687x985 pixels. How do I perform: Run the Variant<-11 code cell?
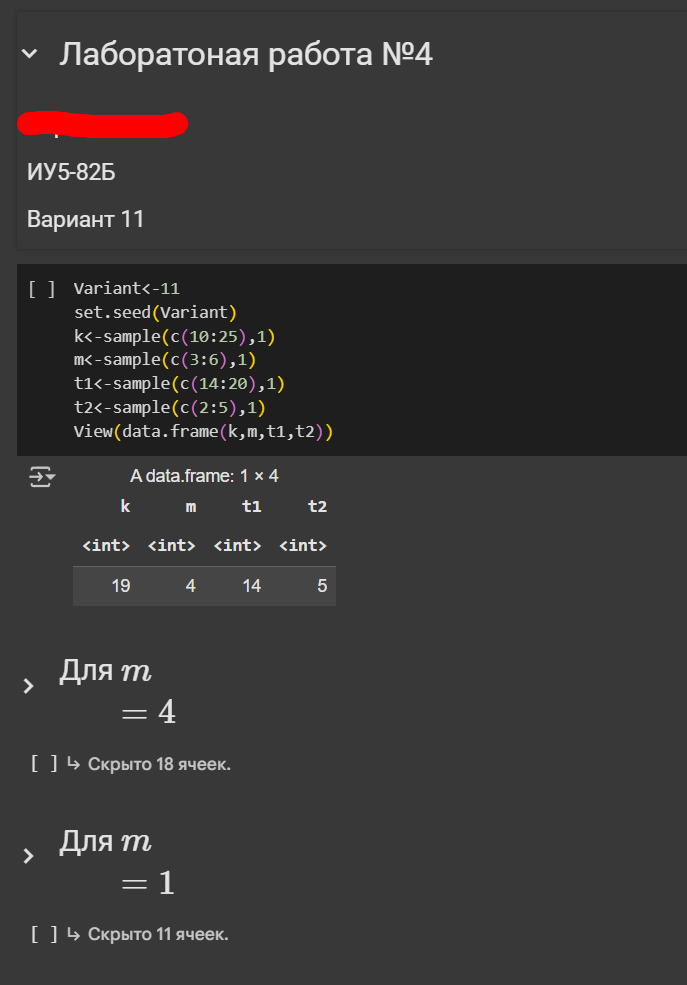(41, 290)
